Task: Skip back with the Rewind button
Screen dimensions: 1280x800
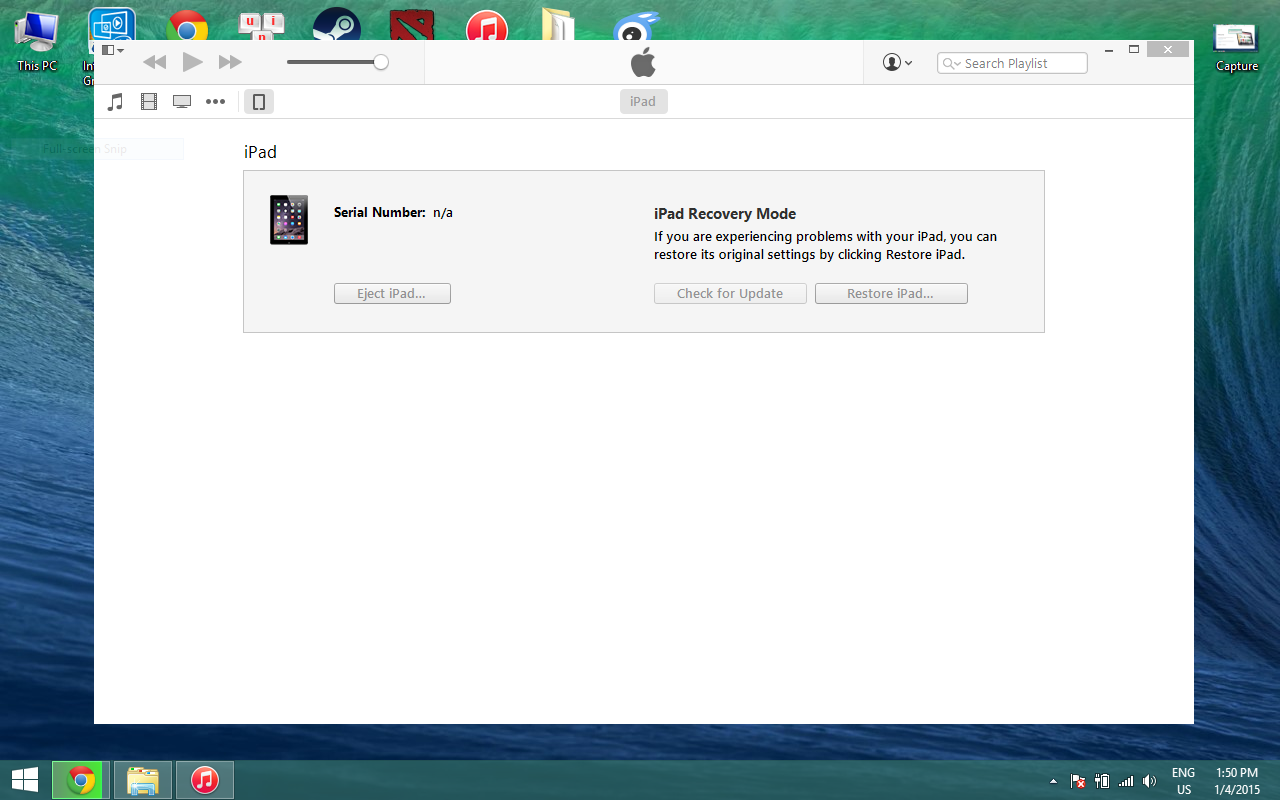Action: coord(154,63)
